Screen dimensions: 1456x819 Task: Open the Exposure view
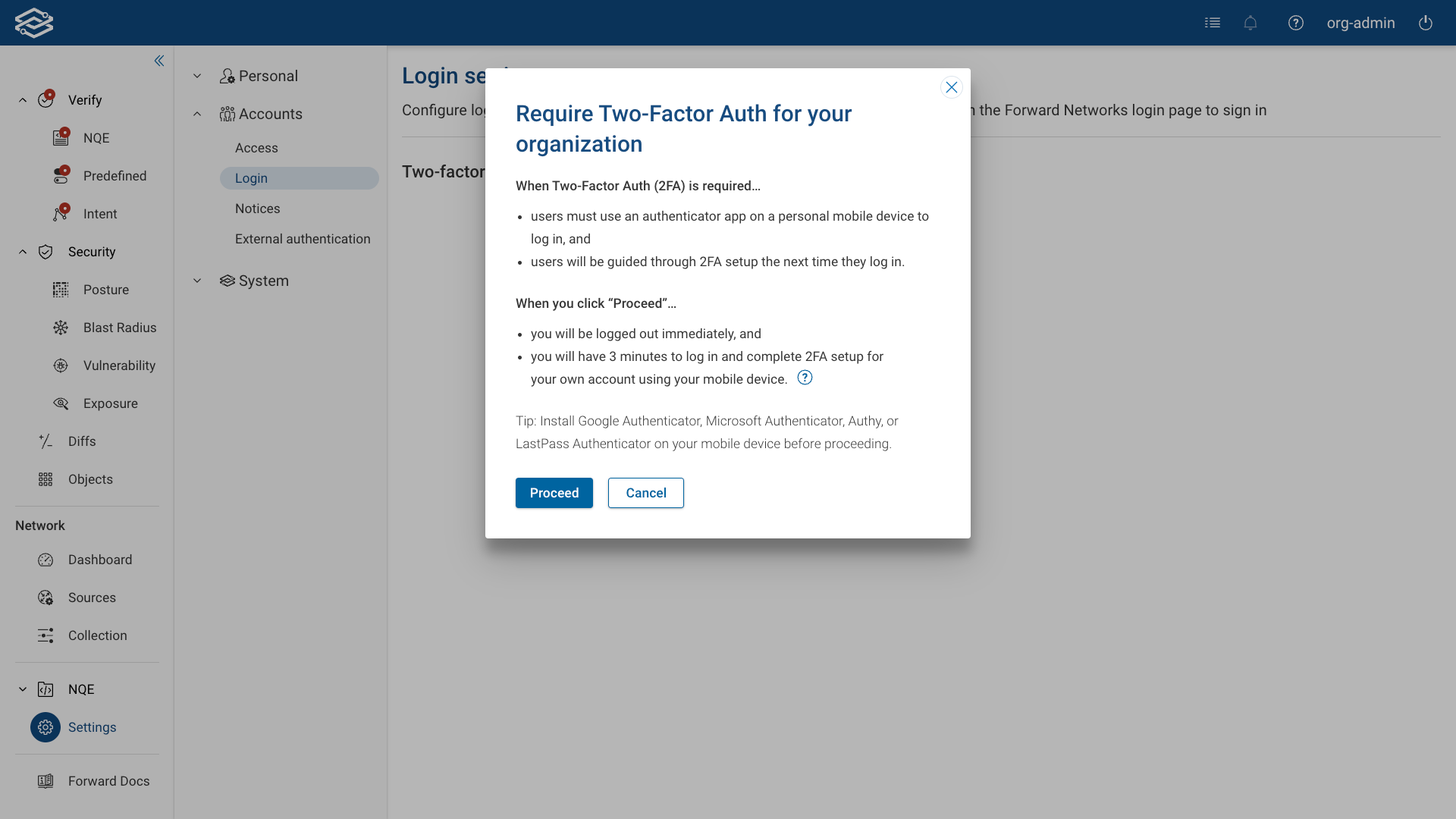click(110, 403)
